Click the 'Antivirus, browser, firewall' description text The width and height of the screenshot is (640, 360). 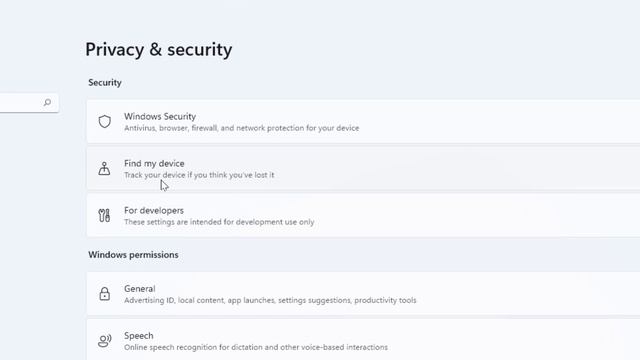coord(242,128)
